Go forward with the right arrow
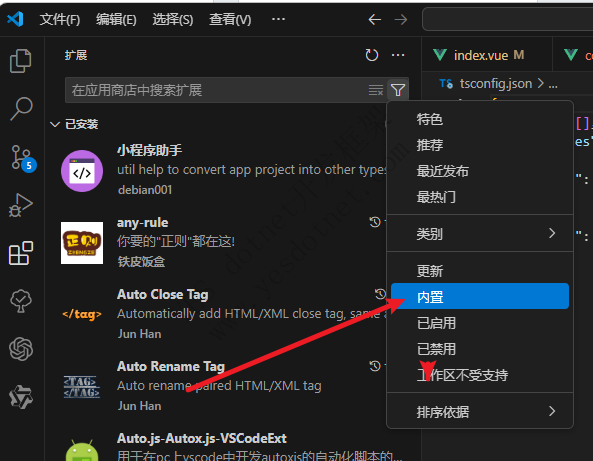 pos(401,19)
